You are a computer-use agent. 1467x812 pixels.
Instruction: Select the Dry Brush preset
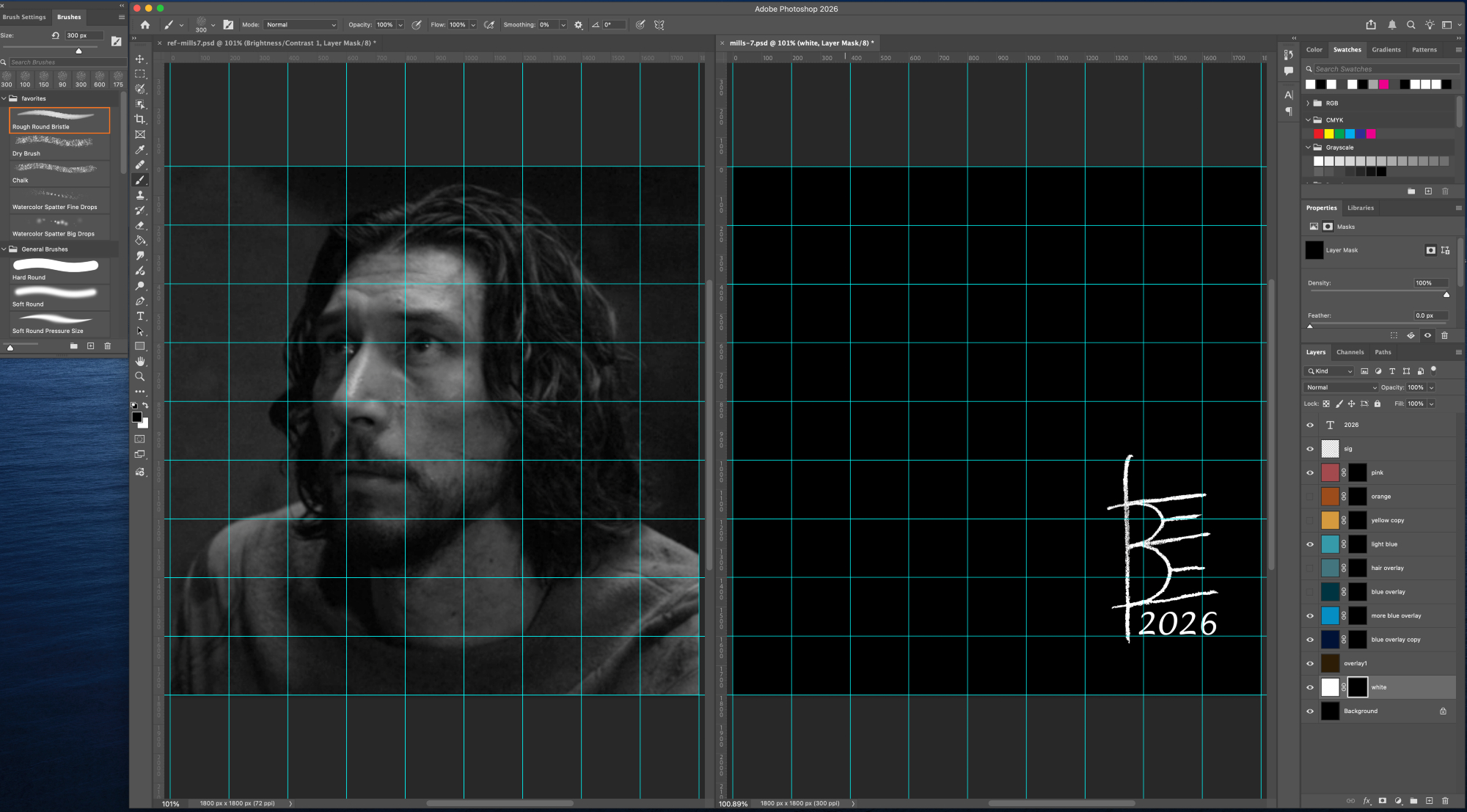[59, 146]
